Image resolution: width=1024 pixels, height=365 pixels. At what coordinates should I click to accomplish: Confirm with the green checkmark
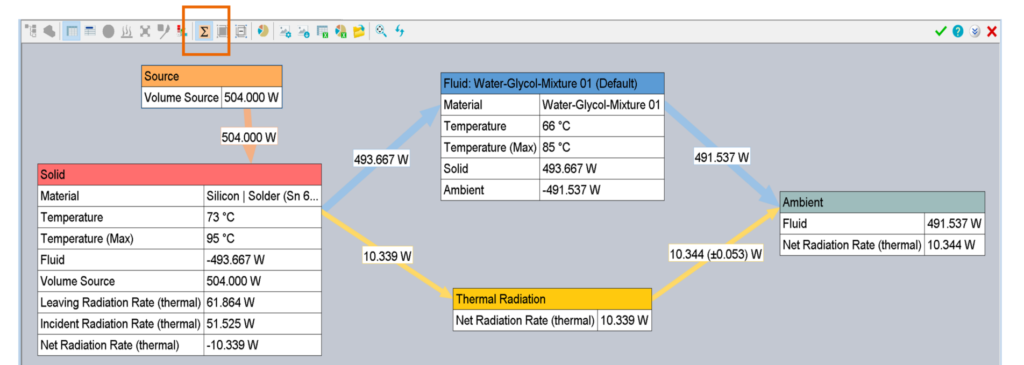tap(940, 31)
